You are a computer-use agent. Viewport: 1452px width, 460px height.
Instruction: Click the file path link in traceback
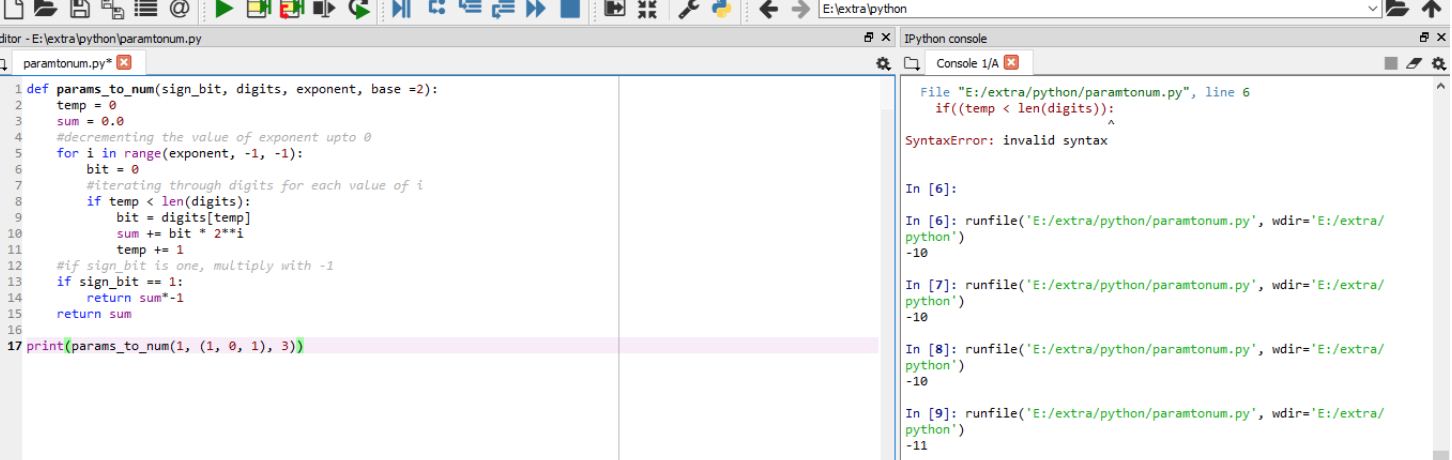[x=1074, y=92]
